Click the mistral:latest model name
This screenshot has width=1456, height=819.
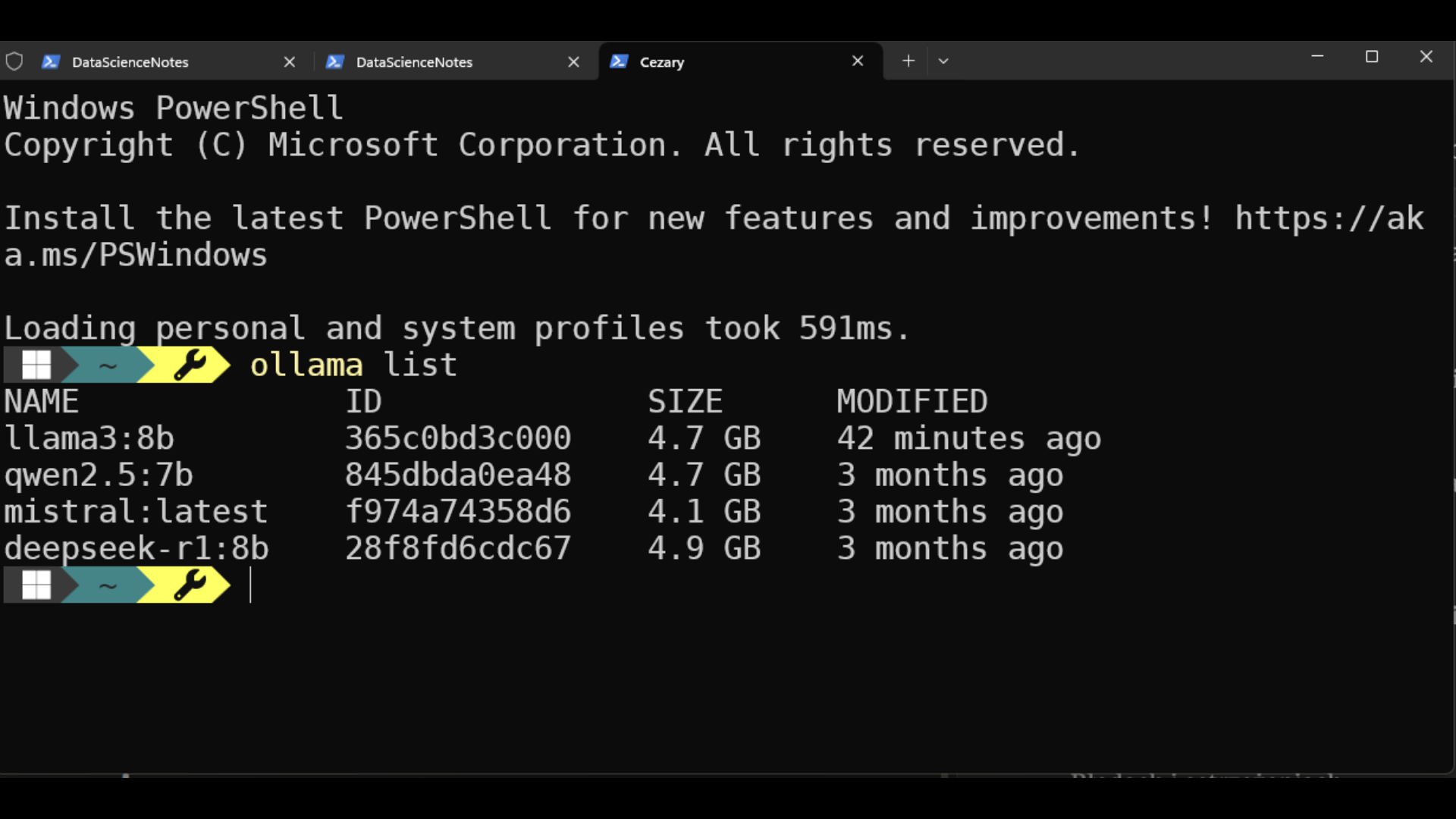(x=136, y=512)
